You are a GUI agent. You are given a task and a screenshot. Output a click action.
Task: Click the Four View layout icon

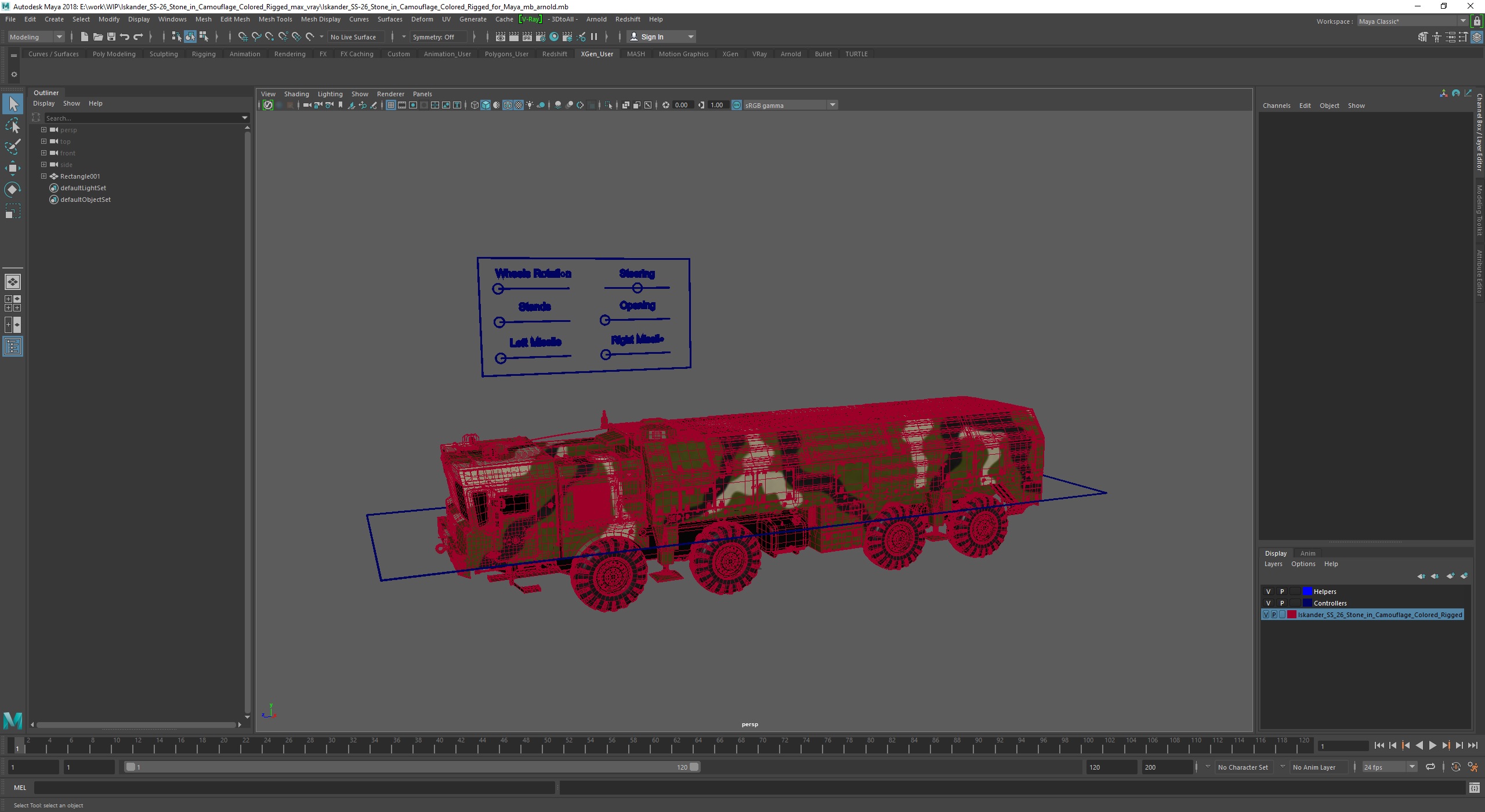pos(13,303)
